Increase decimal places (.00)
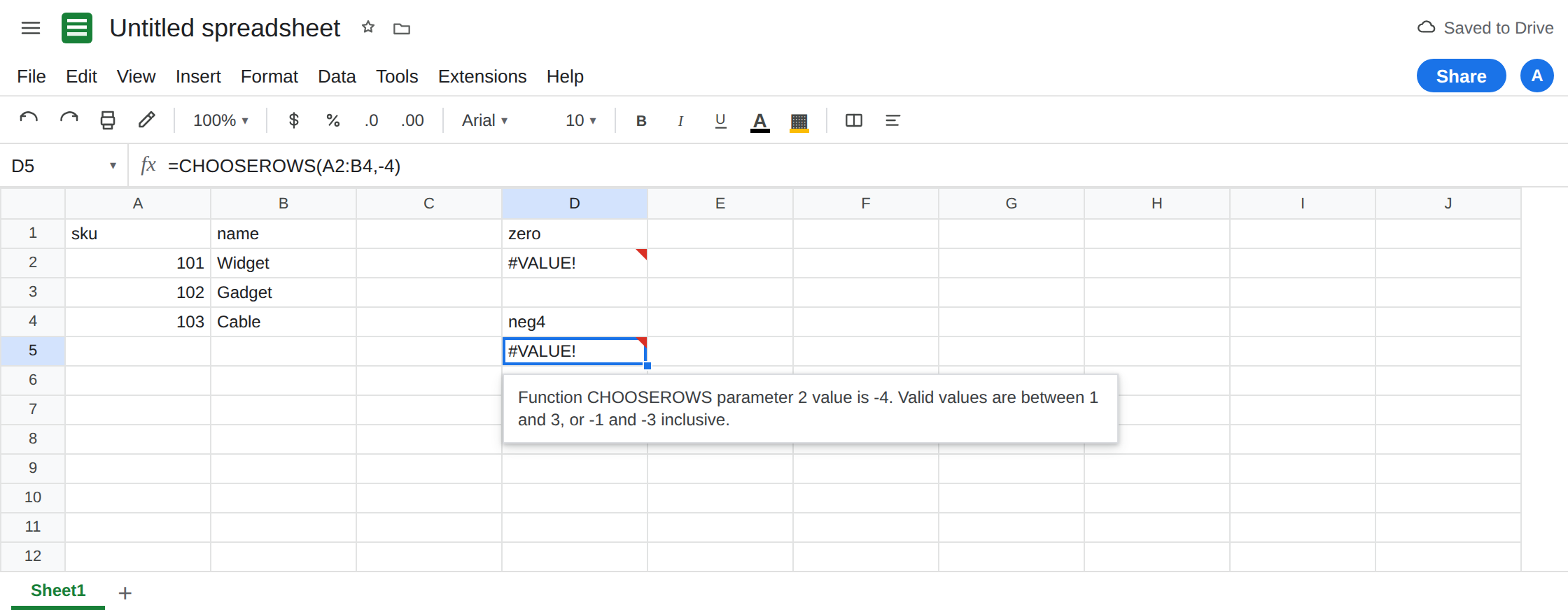Image resolution: width=1568 pixels, height=610 pixels. click(412, 120)
